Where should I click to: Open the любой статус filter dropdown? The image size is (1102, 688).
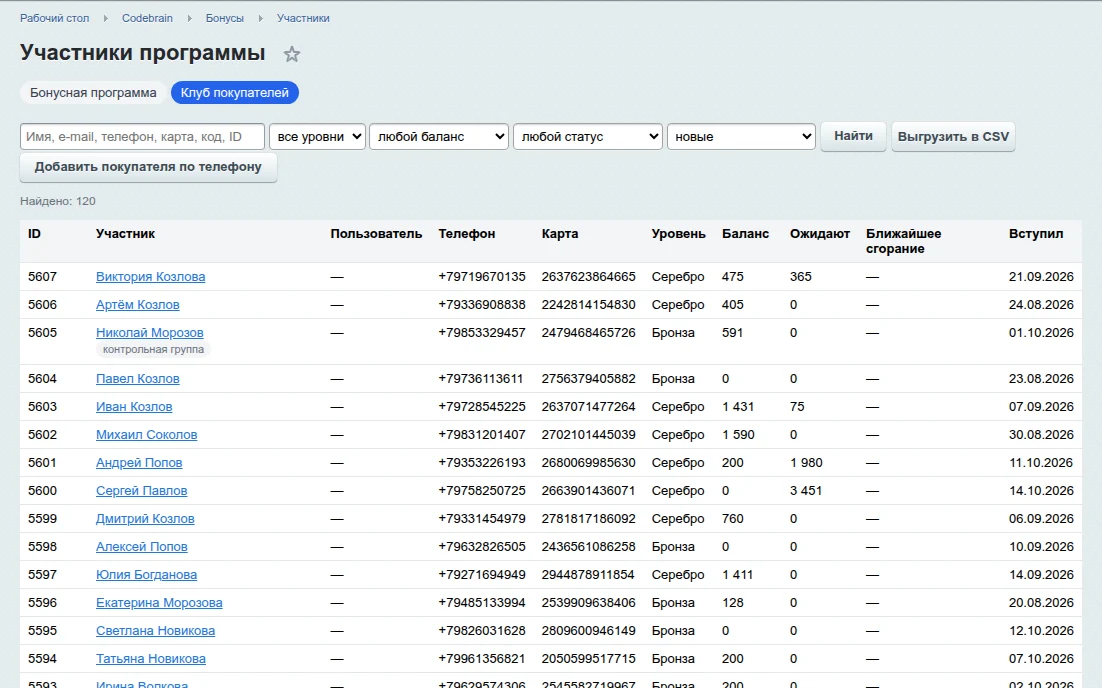click(x=588, y=136)
